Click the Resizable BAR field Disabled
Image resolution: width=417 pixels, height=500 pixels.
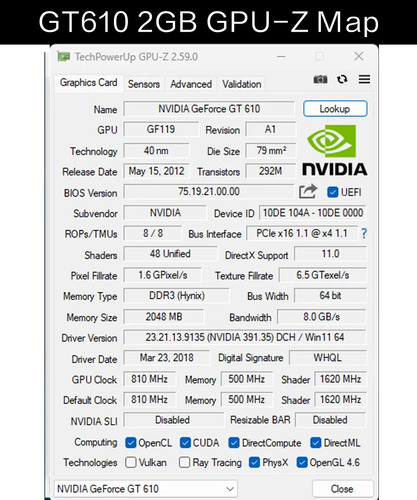point(330,420)
